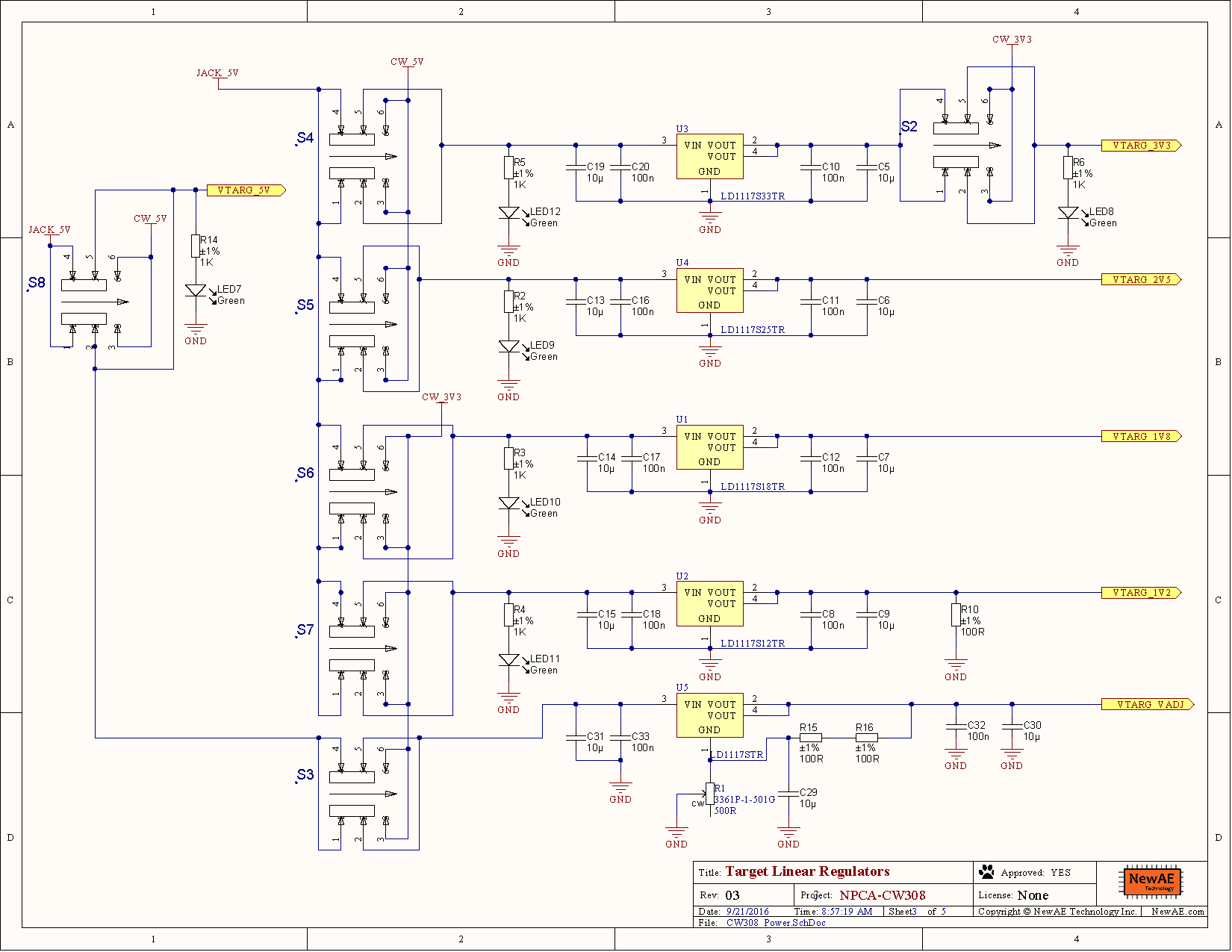Select the U1 LD1117S18TR regulator symbol
This screenshot has height=952, width=1232.
tap(709, 447)
